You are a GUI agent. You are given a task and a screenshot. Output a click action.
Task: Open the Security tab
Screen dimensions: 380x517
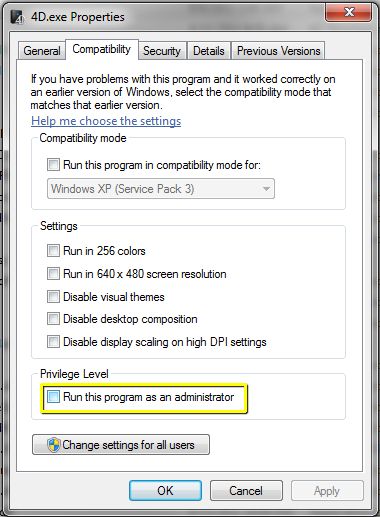tap(162, 51)
